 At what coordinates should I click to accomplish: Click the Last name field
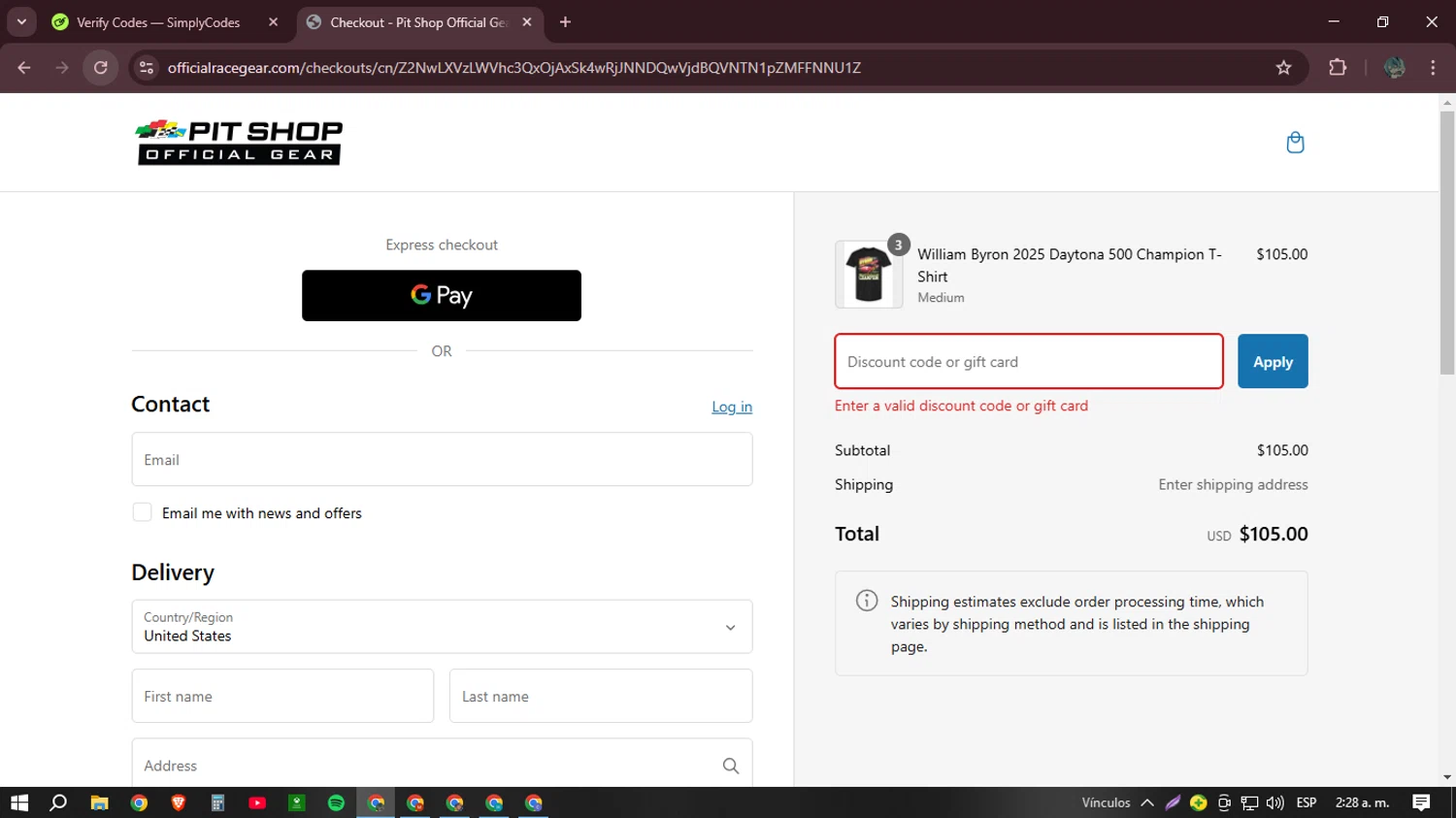tap(601, 696)
